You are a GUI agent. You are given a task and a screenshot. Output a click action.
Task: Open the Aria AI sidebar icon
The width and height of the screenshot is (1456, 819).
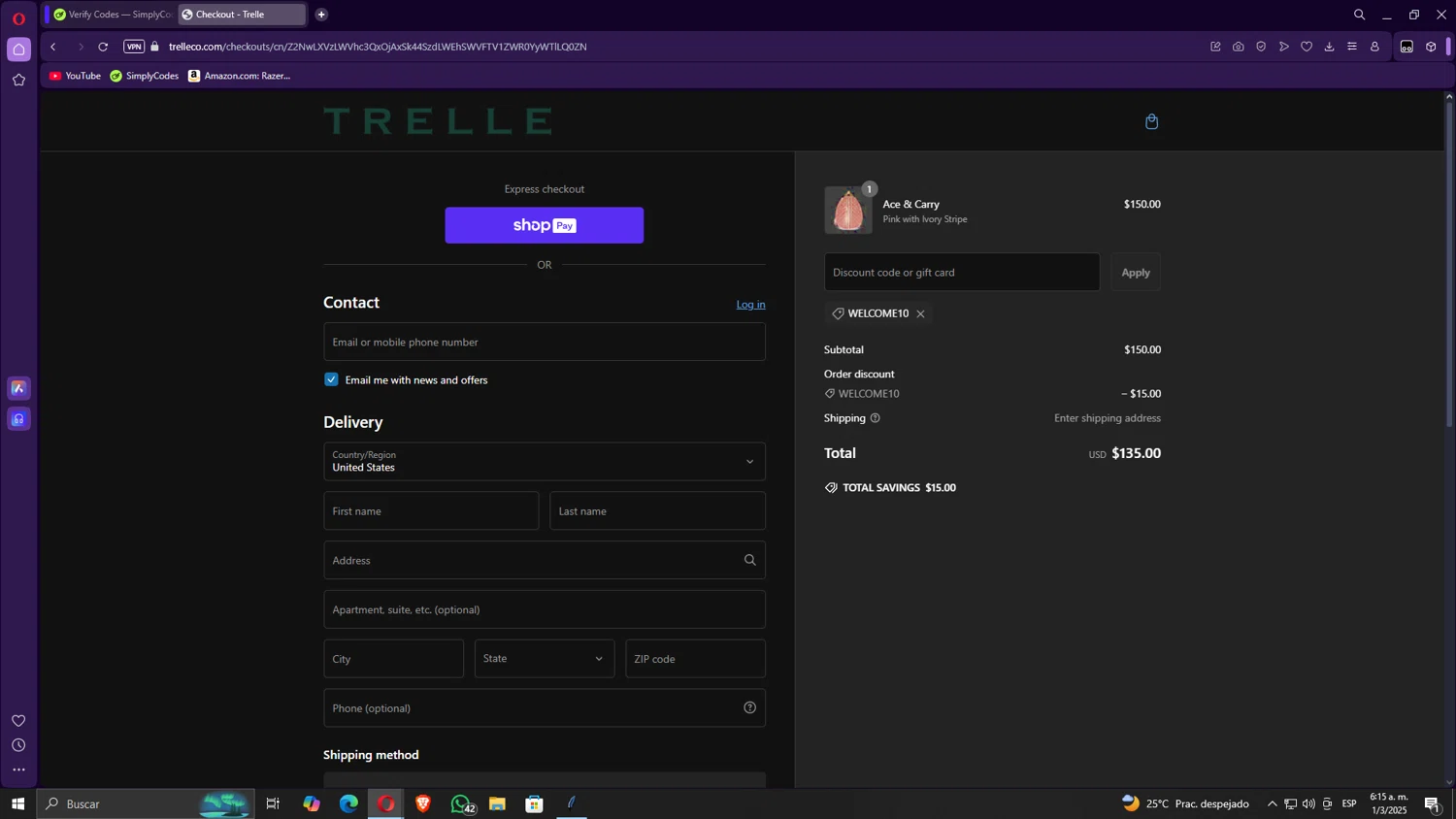click(x=18, y=388)
